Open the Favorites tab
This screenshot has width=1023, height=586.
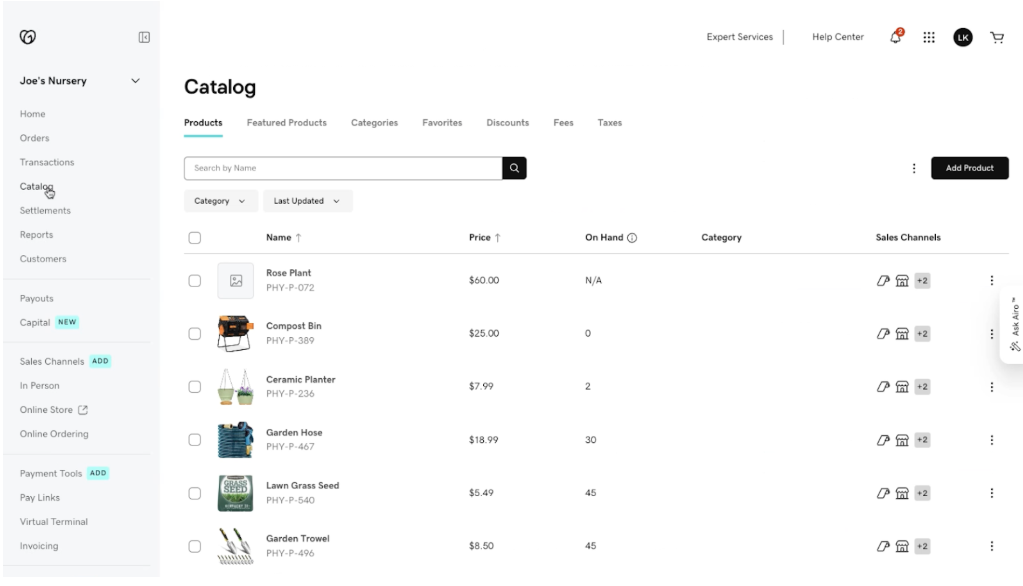tap(442, 123)
